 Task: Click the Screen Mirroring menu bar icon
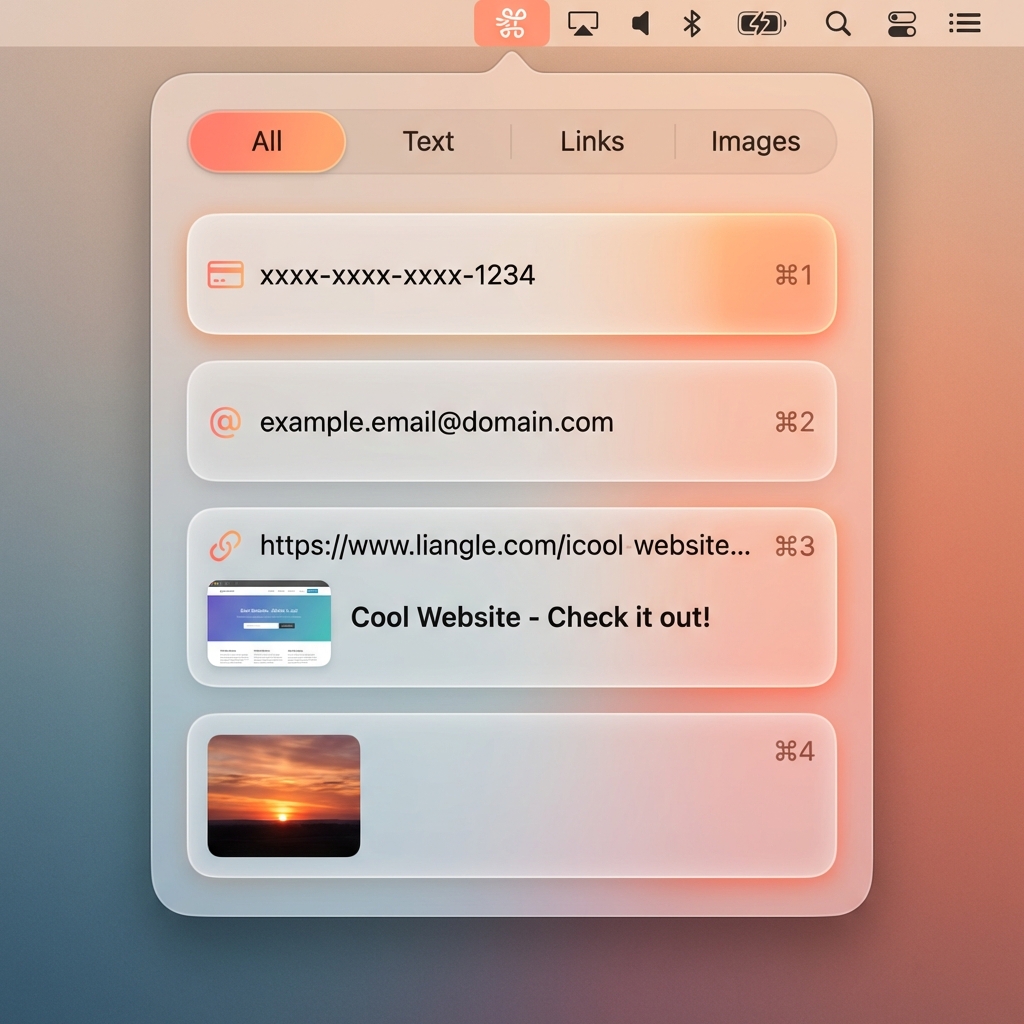click(x=583, y=23)
